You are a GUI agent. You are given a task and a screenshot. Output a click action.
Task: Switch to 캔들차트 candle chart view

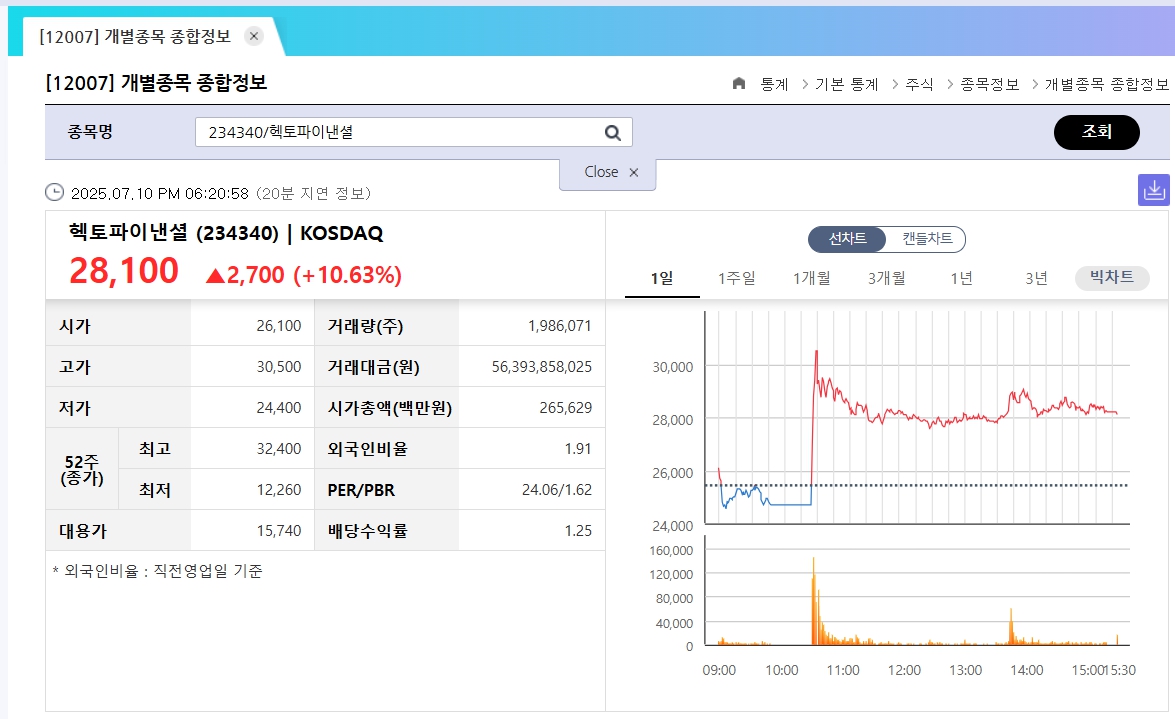tap(927, 238)
